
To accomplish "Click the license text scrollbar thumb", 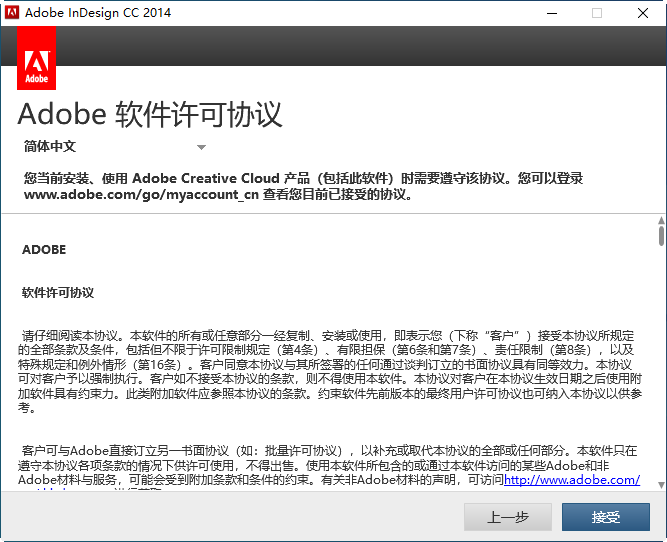I will pos(661,236).
